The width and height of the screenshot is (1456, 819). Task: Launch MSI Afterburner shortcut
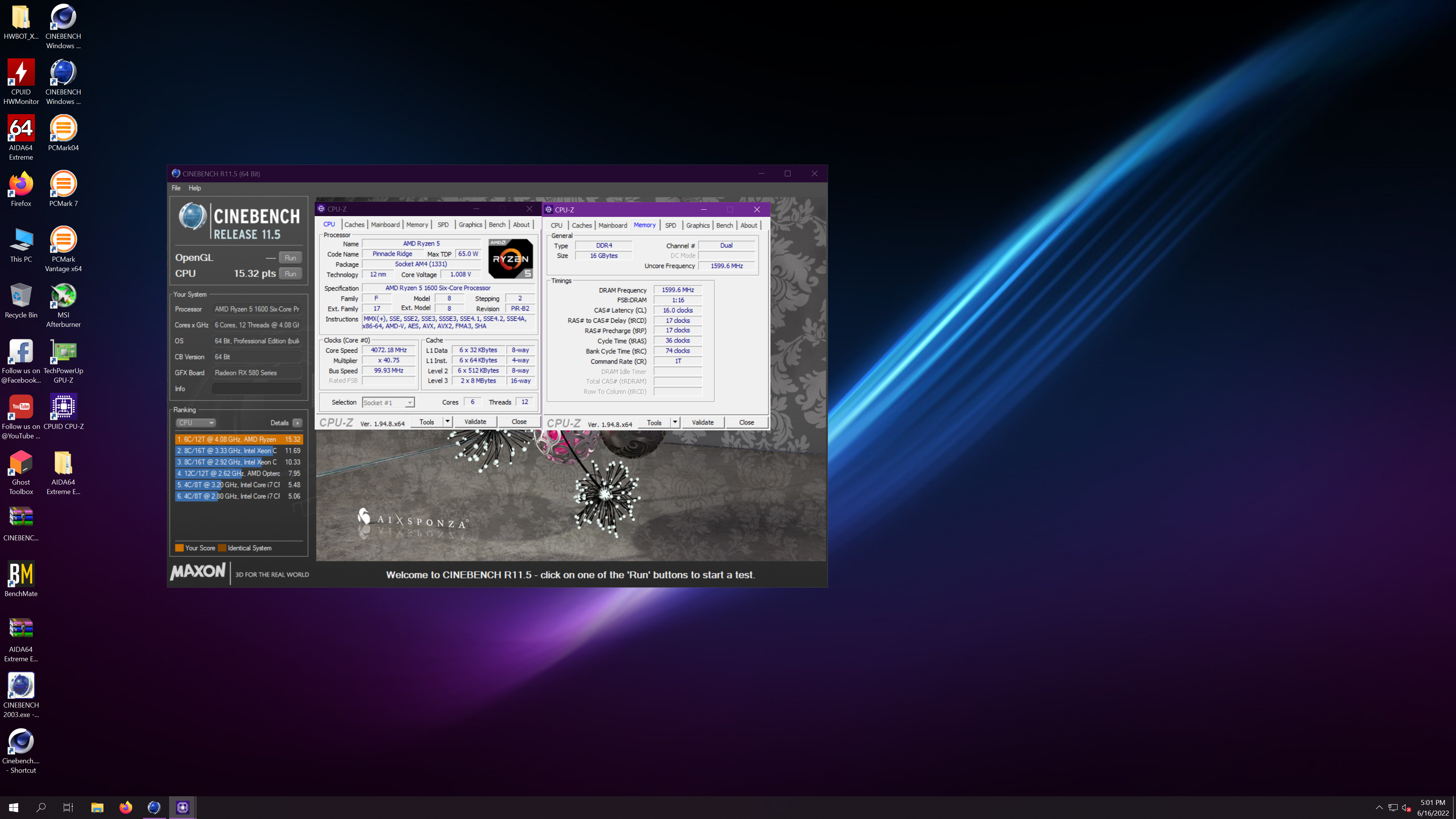coord(63,305)
